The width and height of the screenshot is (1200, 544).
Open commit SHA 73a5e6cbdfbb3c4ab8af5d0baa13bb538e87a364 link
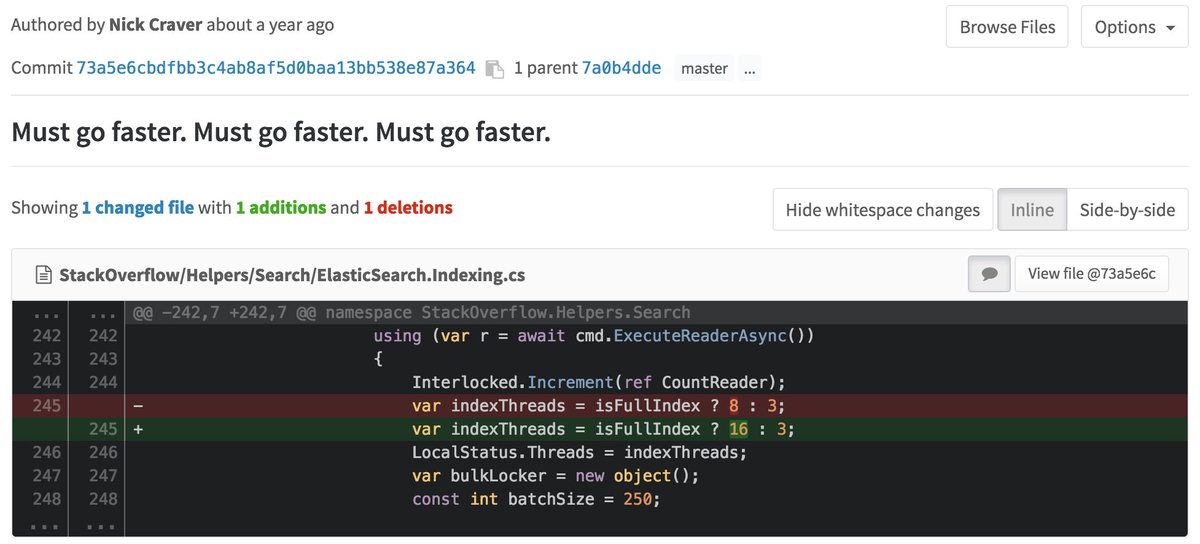coord(276,68)
